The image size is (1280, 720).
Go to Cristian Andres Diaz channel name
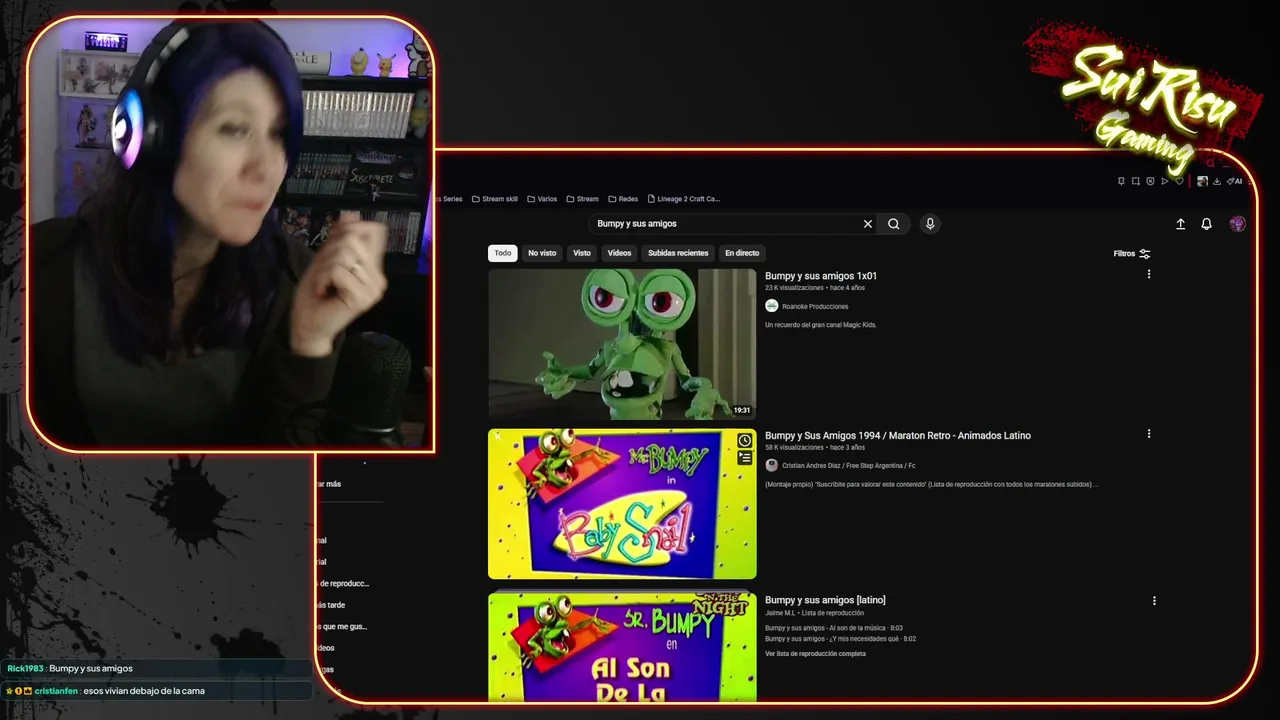click(849, 466)
